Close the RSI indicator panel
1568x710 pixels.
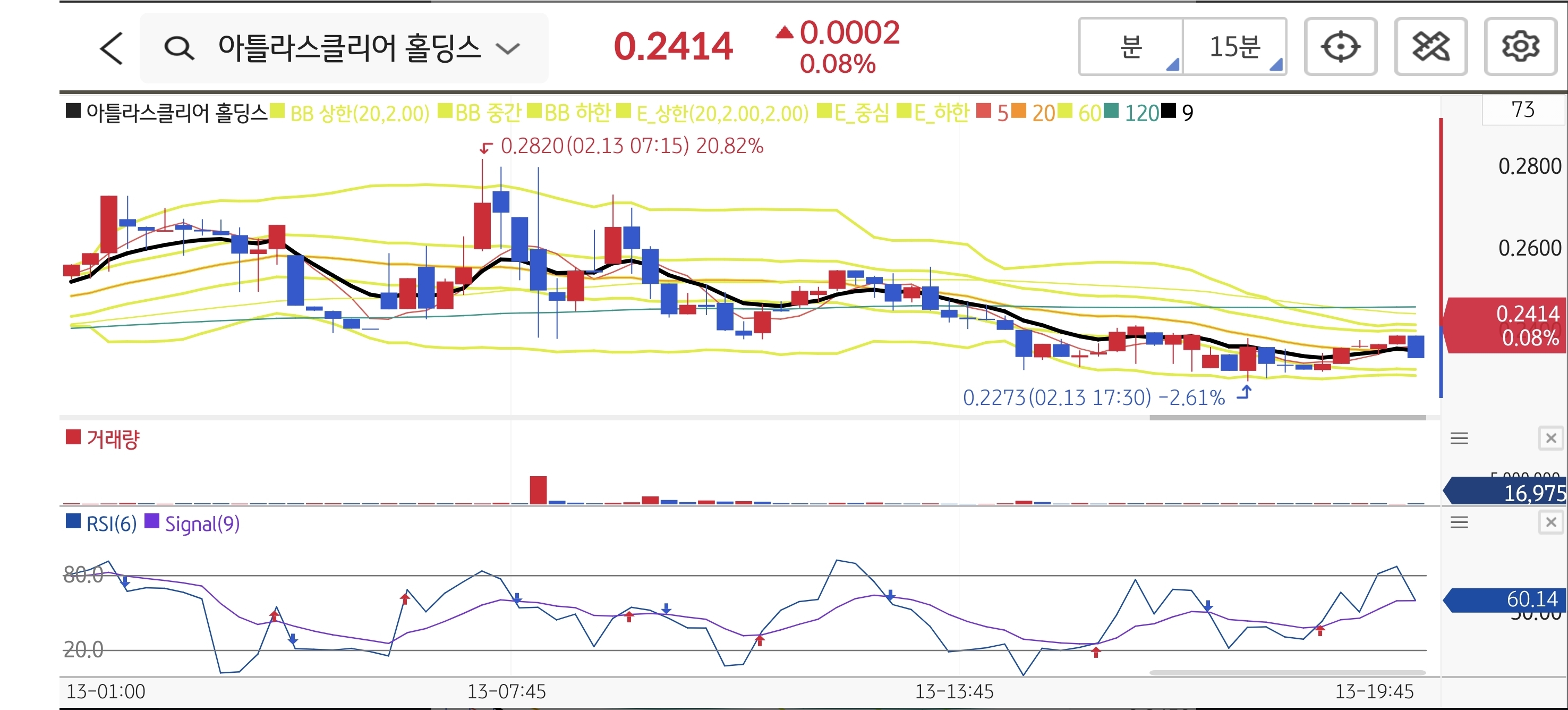(x=1550, y=522)
